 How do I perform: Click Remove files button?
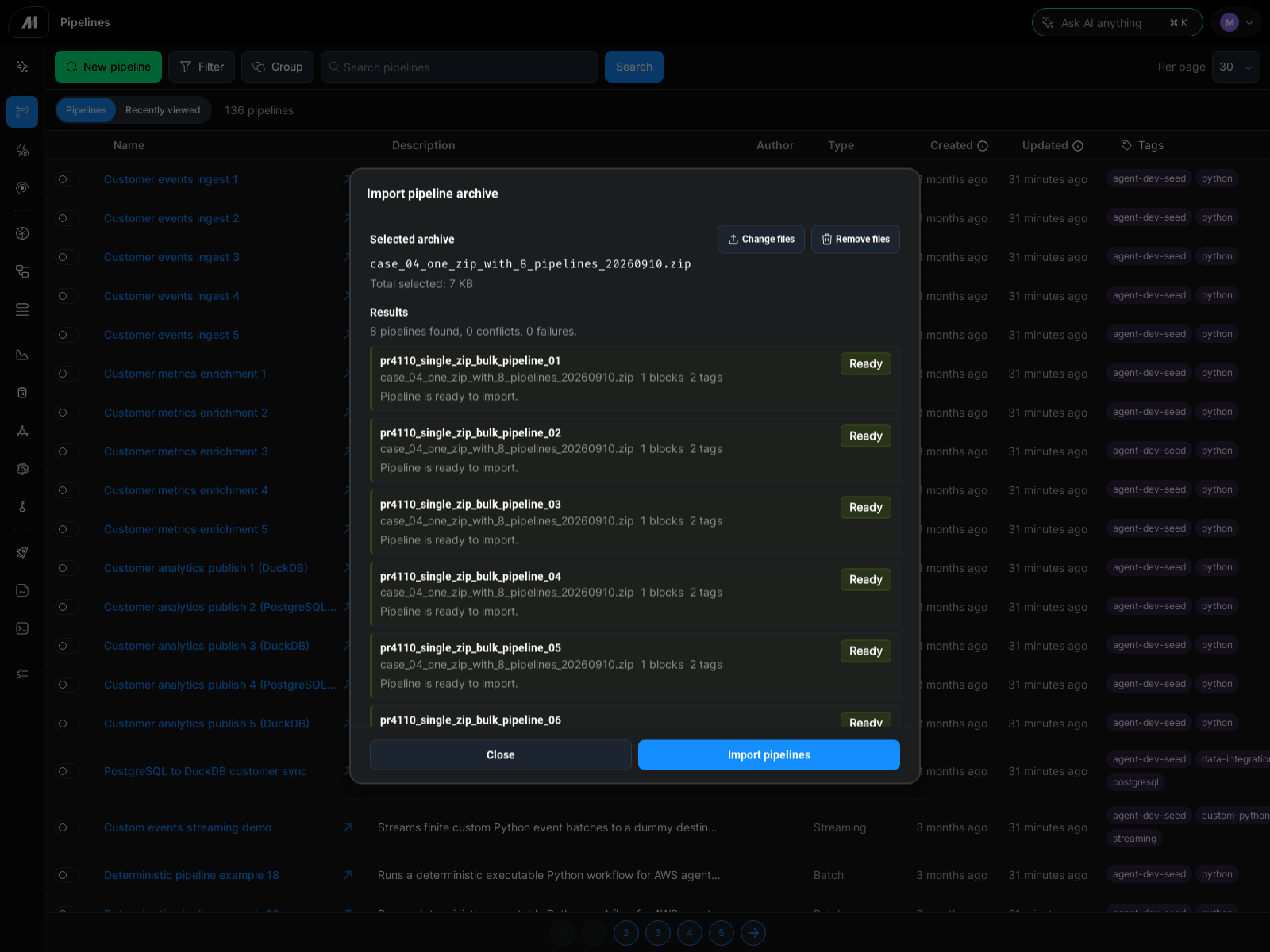(x=856, y=240)
